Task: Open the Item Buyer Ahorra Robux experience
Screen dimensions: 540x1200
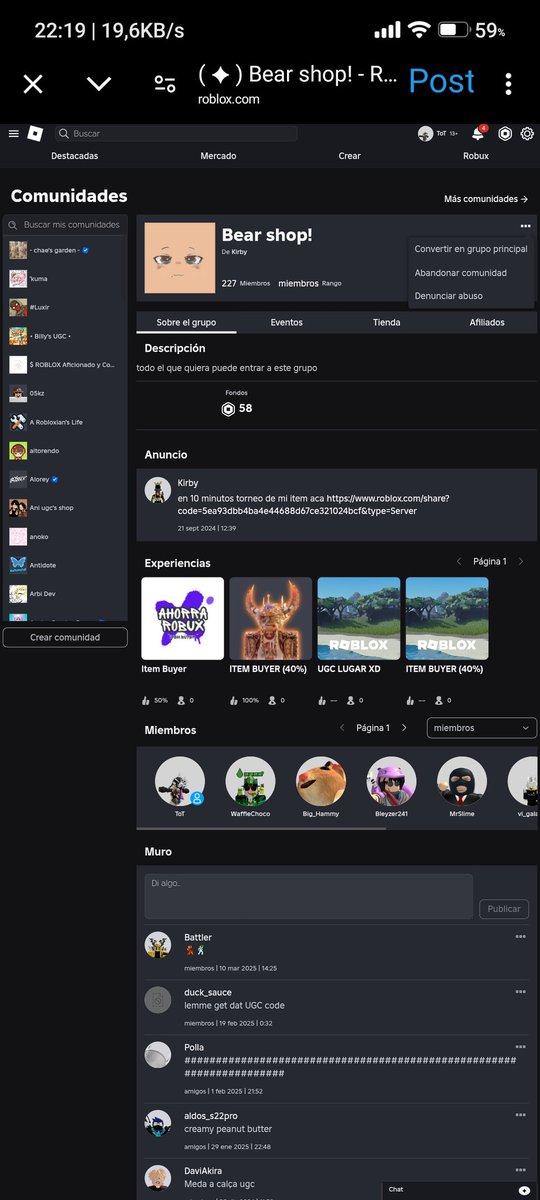Action: 183,618
